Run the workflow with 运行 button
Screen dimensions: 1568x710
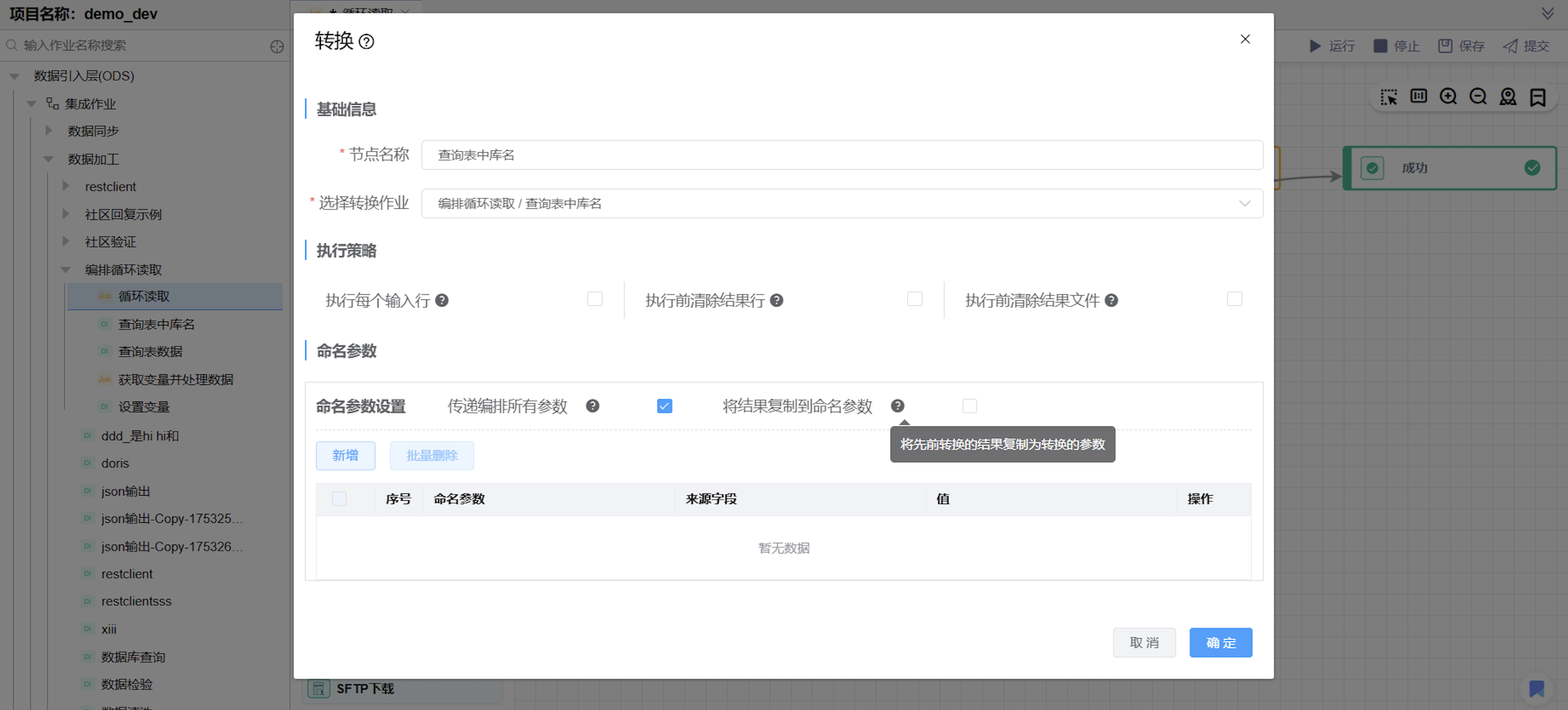point(1333,46)
